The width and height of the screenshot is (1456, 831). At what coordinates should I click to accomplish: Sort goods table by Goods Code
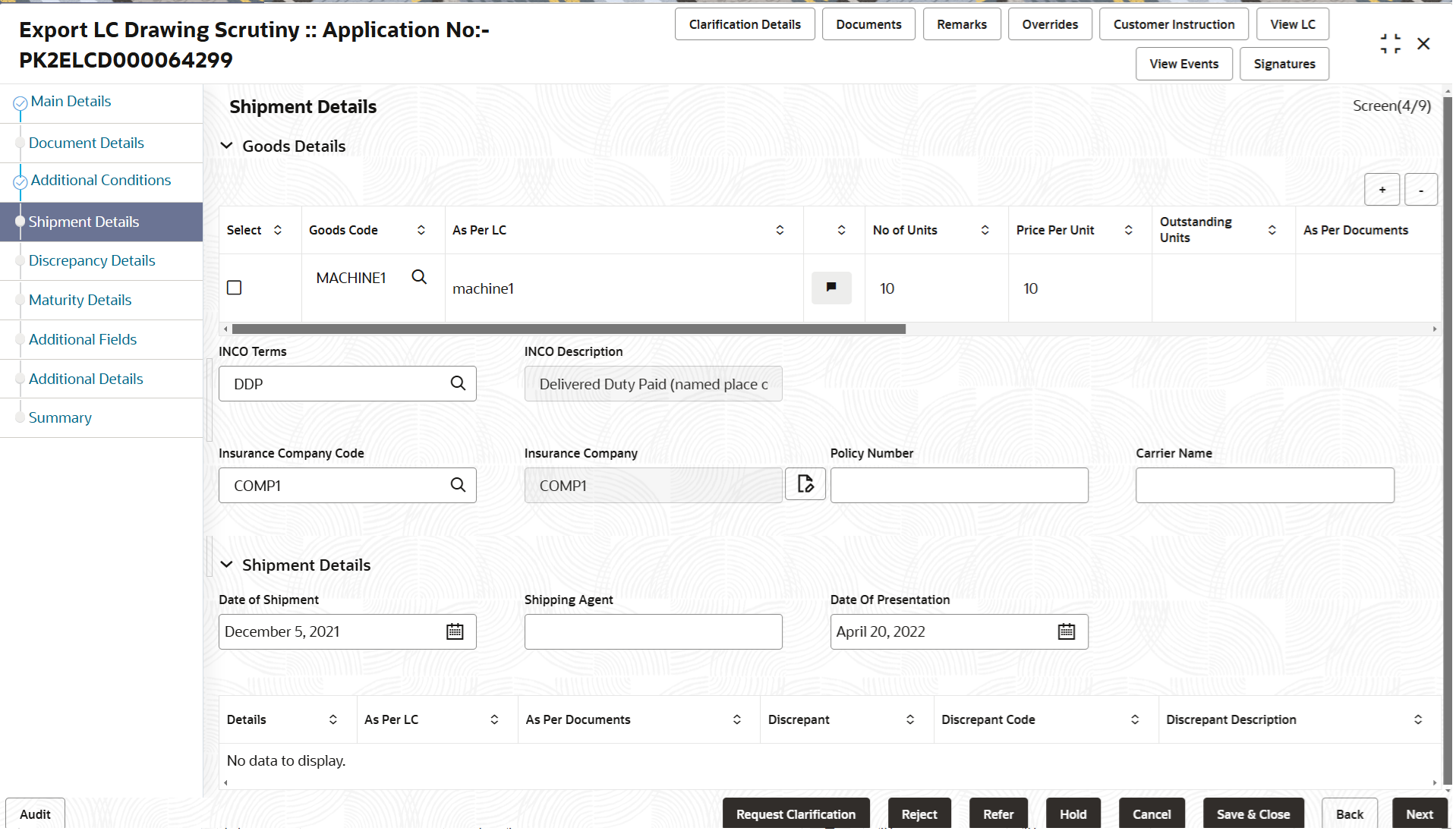click(421, 230)
